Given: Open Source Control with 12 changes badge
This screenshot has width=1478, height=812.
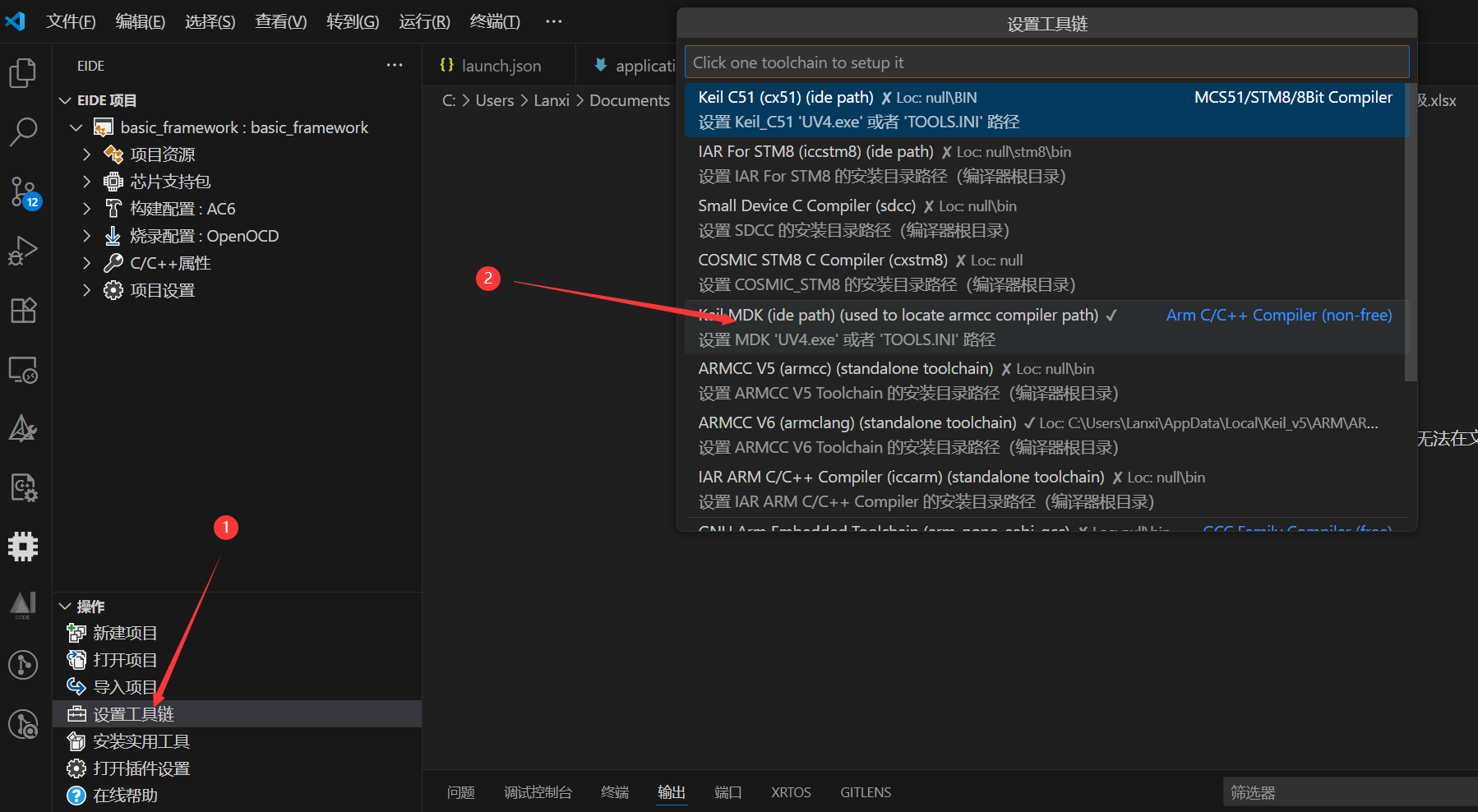Looking at the screenshot, I should [x=23, y=192].
